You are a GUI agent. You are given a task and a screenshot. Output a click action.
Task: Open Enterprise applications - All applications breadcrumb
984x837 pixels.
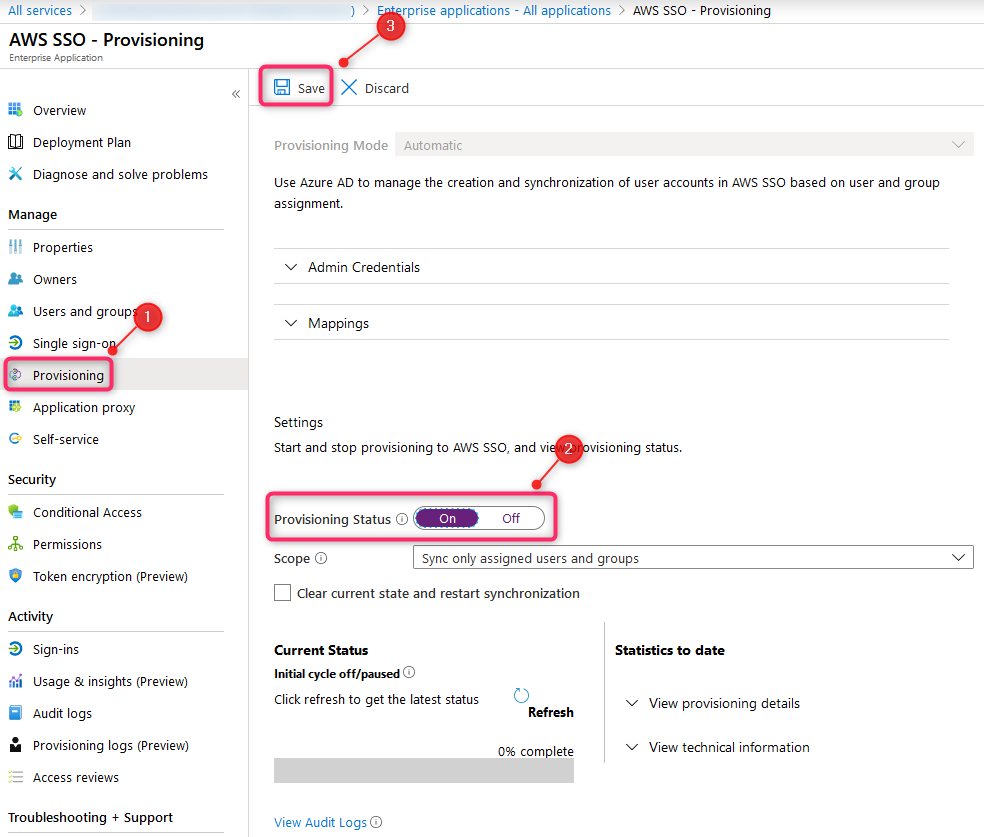(493, 10)
